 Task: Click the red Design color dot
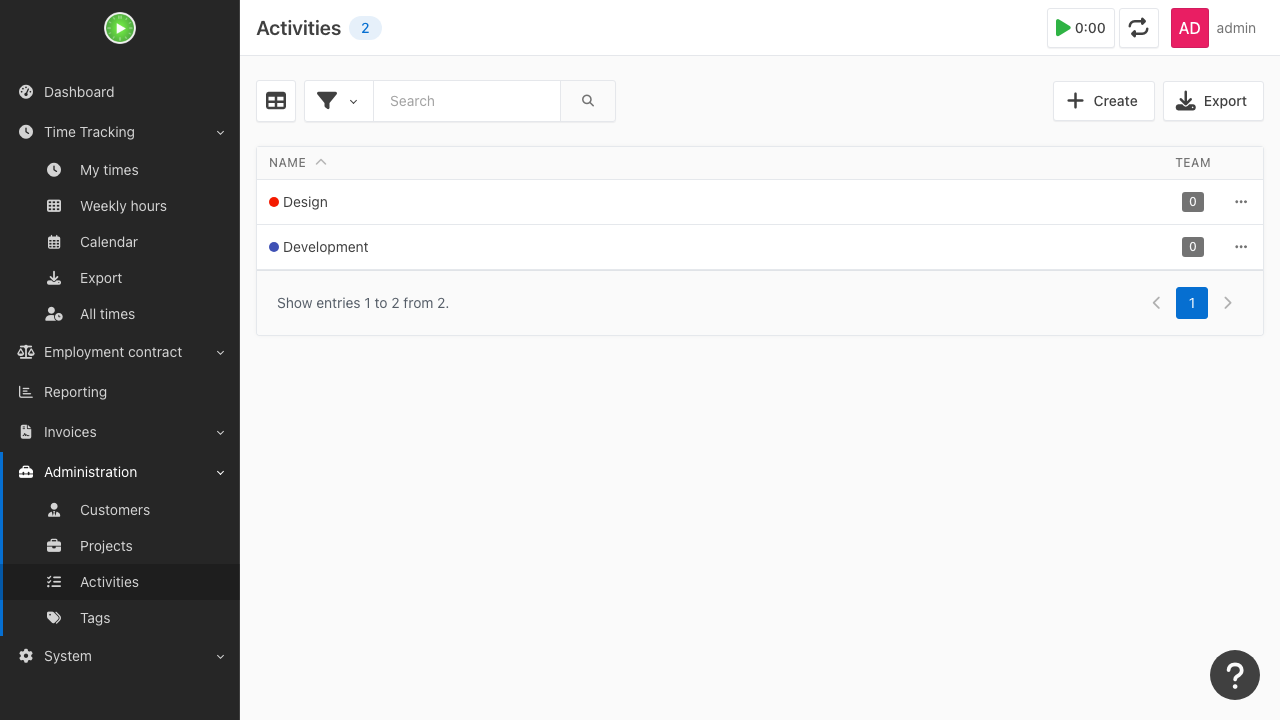tap(274, 202)
